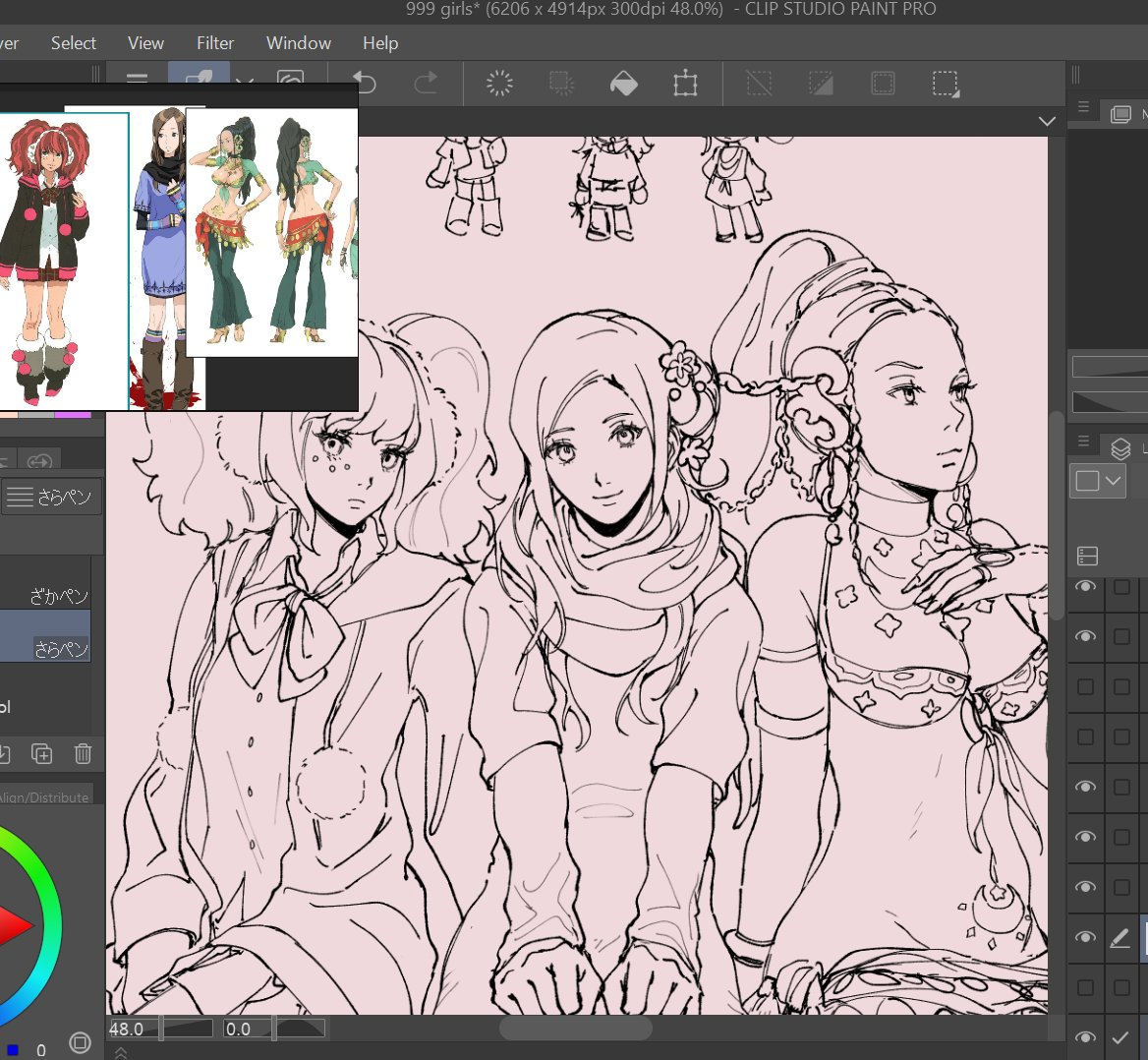This screenshot has width=1148, height=1060.
Task: Click the canvas horizontal scrollbar thumb
Action: 575,1028
